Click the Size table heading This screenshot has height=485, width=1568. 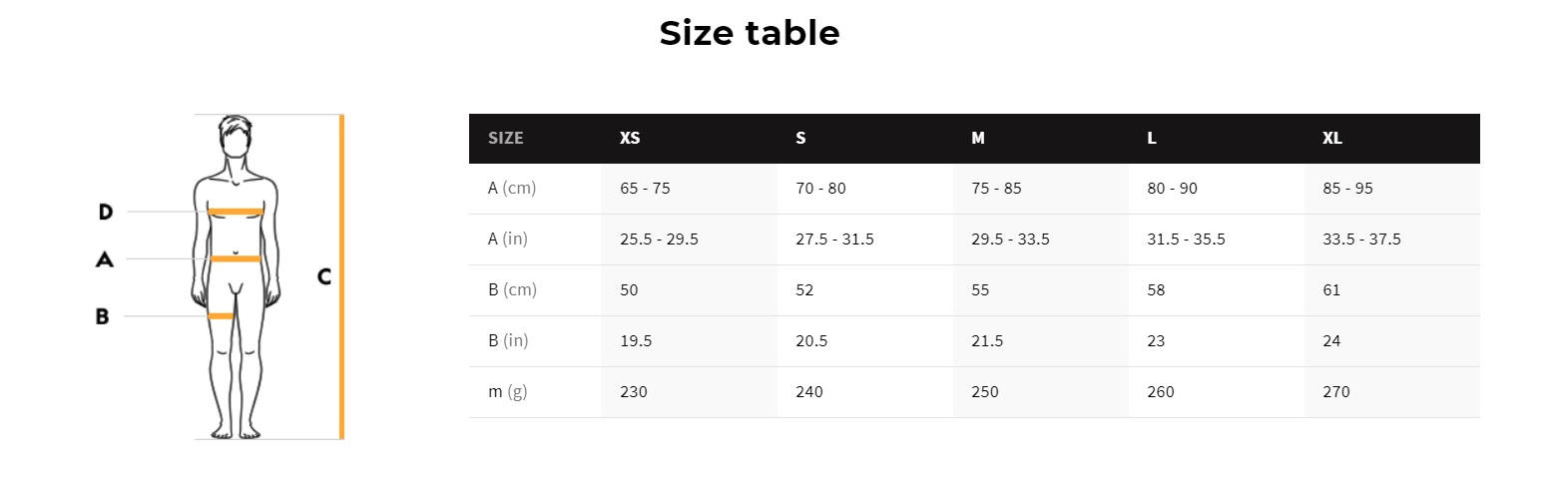749,33
